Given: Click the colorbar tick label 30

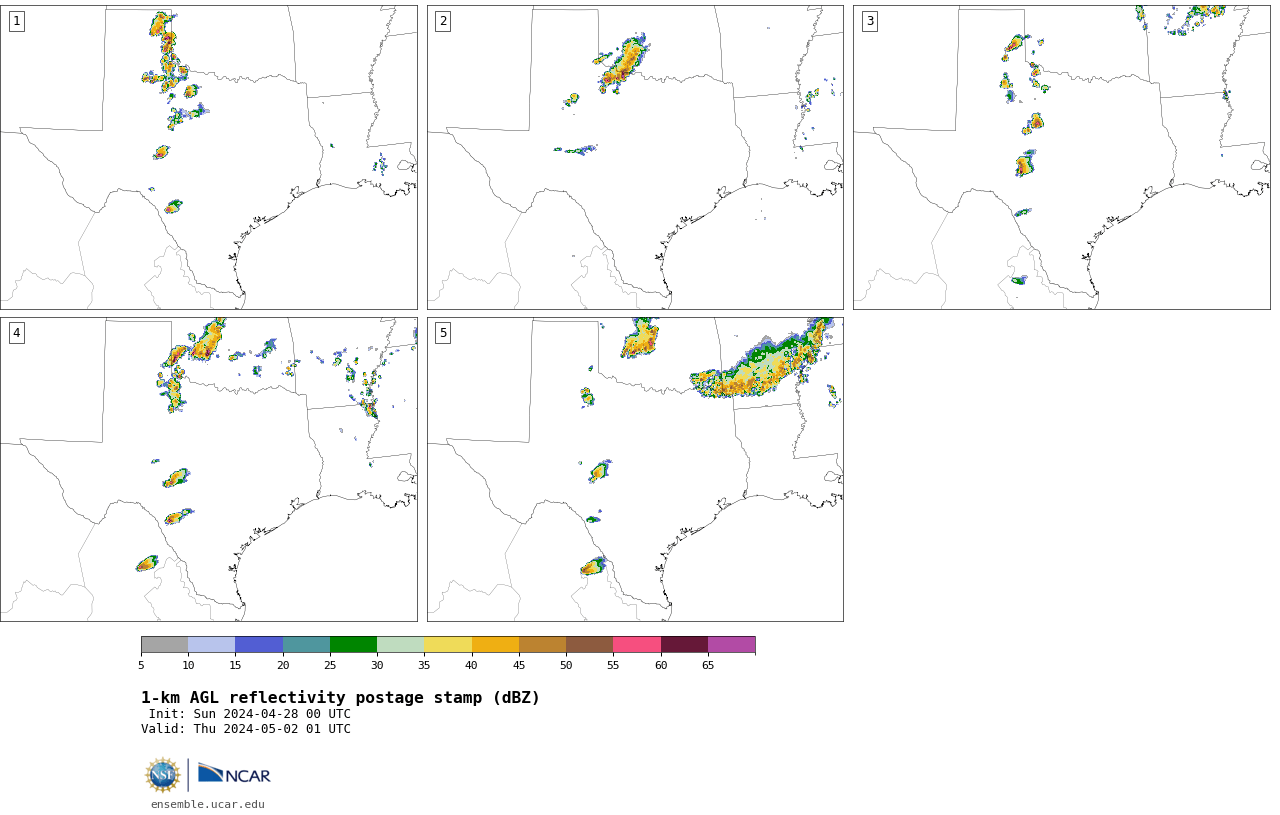Looking at the screenshot, I should coord(377,665).
